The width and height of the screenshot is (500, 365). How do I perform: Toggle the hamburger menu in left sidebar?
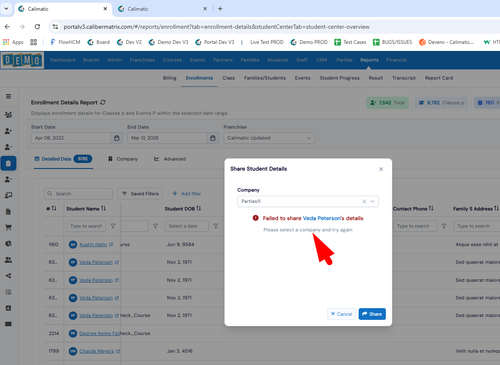8,96
